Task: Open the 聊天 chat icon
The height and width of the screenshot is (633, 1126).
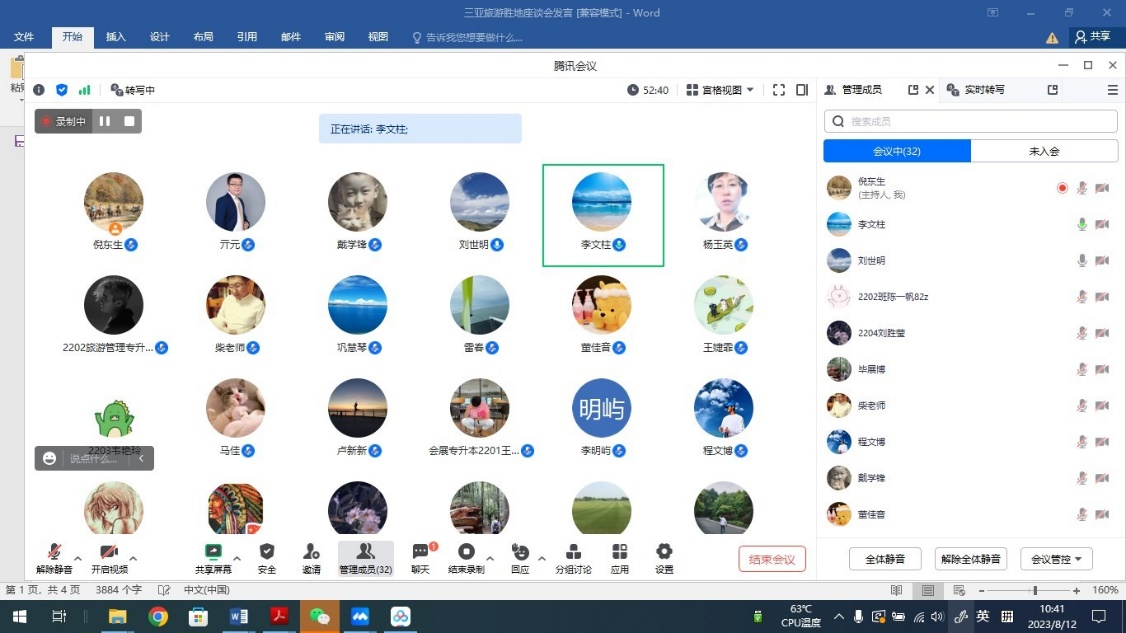Action: tap(420, 552)
